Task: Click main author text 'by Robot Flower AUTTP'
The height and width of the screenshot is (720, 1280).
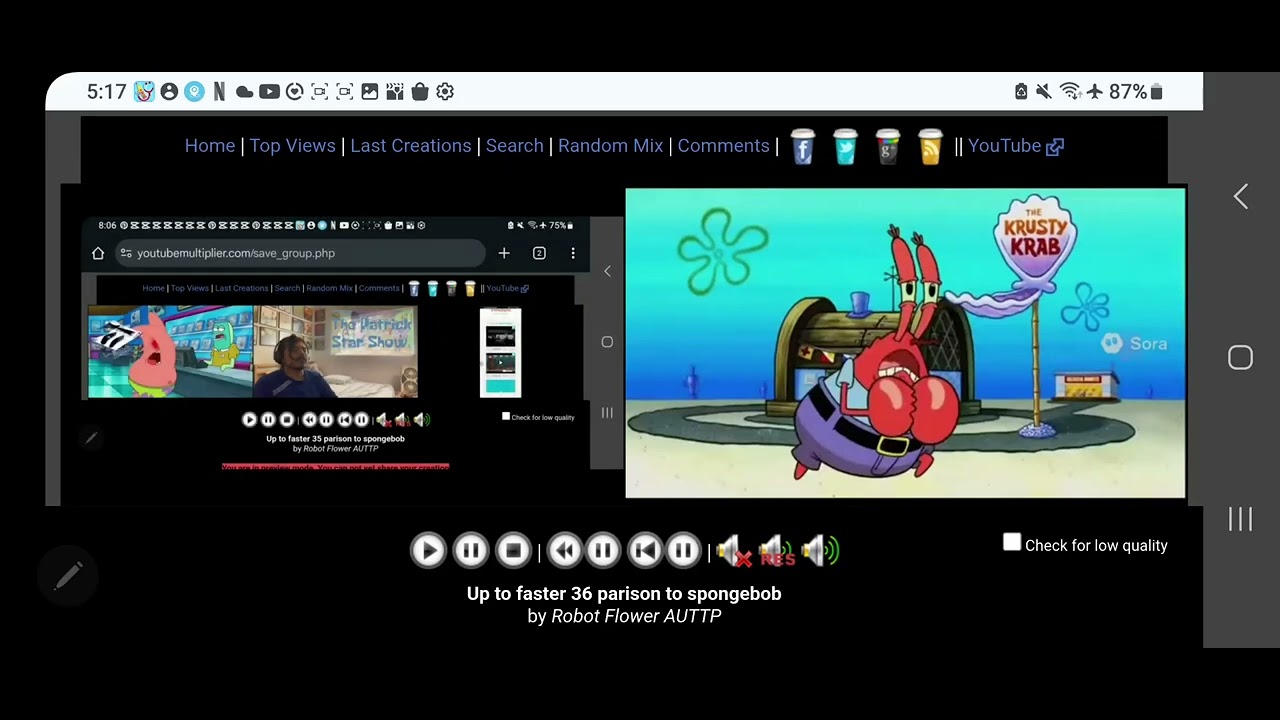Action: [624, 616]
